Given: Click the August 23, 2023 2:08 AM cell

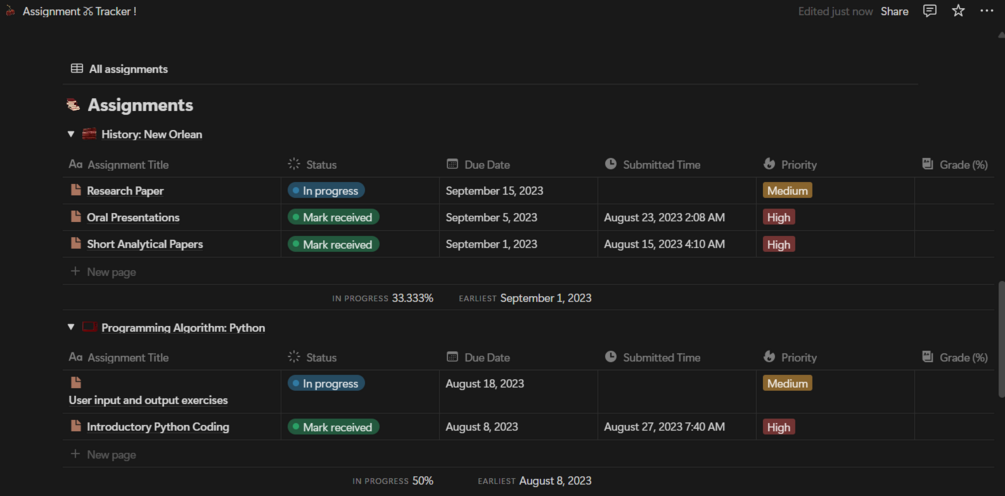Looking at the screenshot, I should pyautogui.click(x=677, y=217).
